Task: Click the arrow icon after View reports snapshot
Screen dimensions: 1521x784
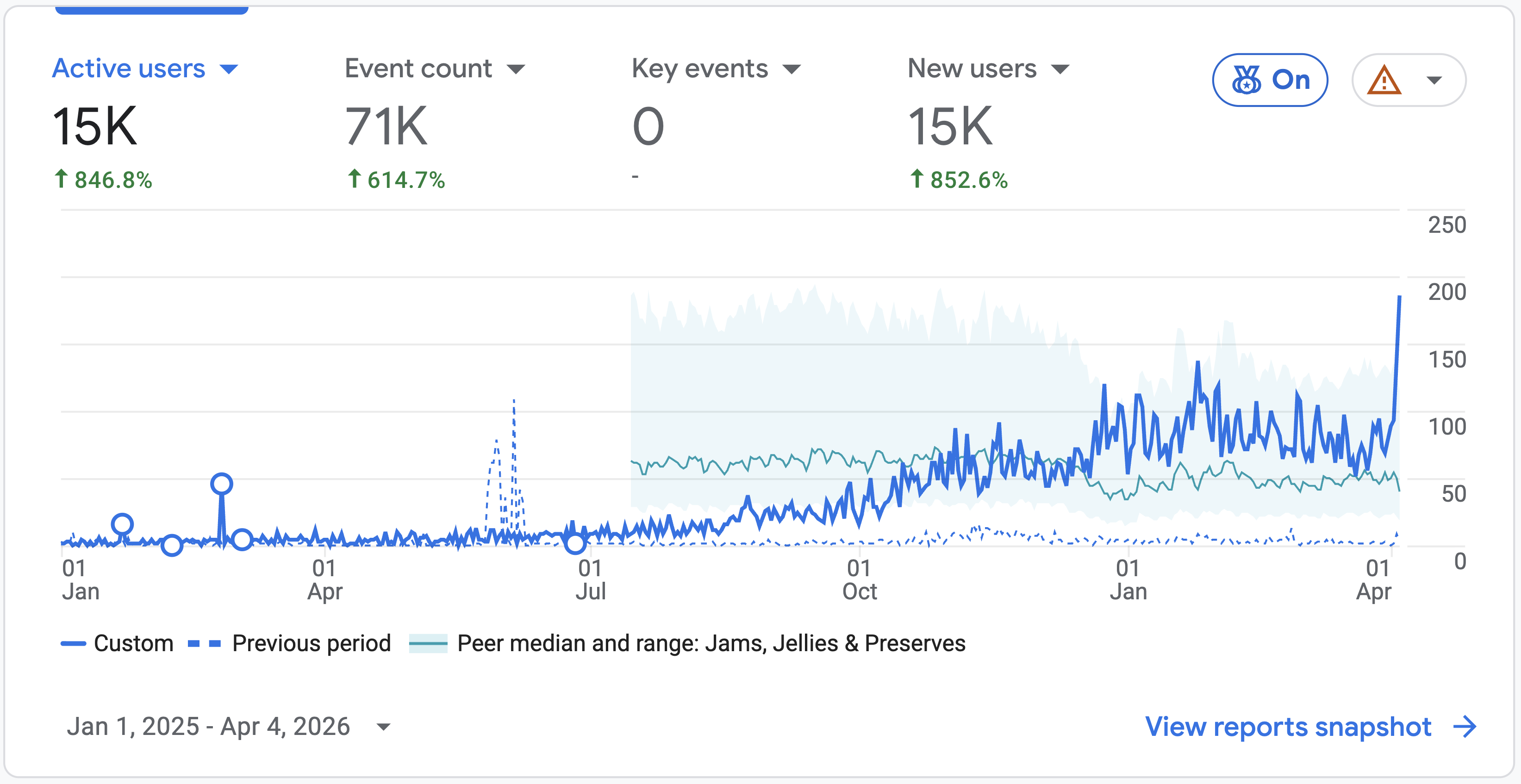Action: click(x=1465, y=726)
